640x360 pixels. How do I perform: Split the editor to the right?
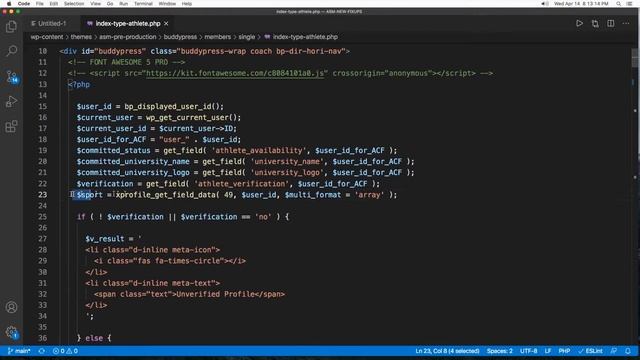pos(611,24)
